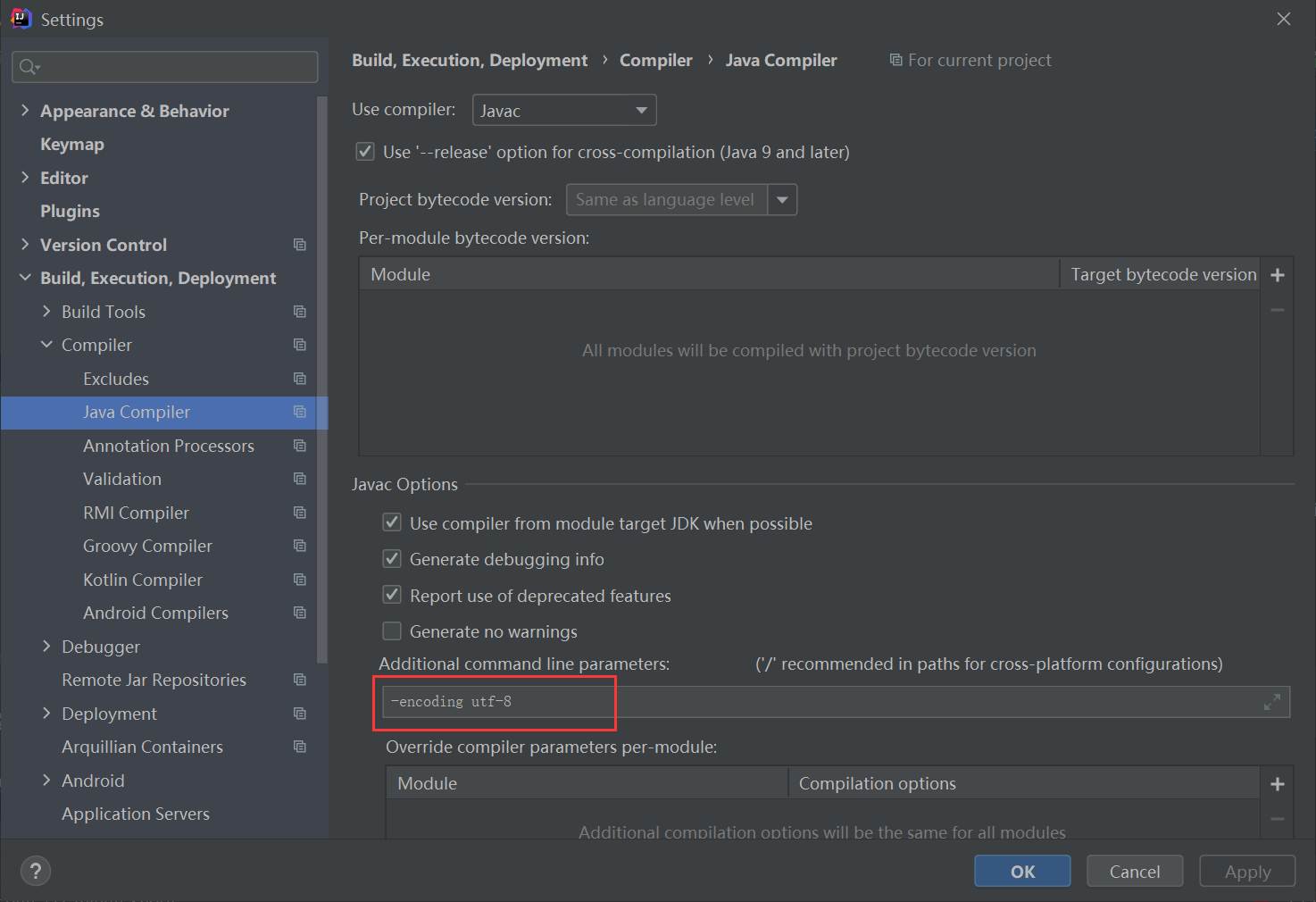The image size is (1316, 902).
Task: Click the per-project icon beside Excludes
Action: tap(300, 379)
